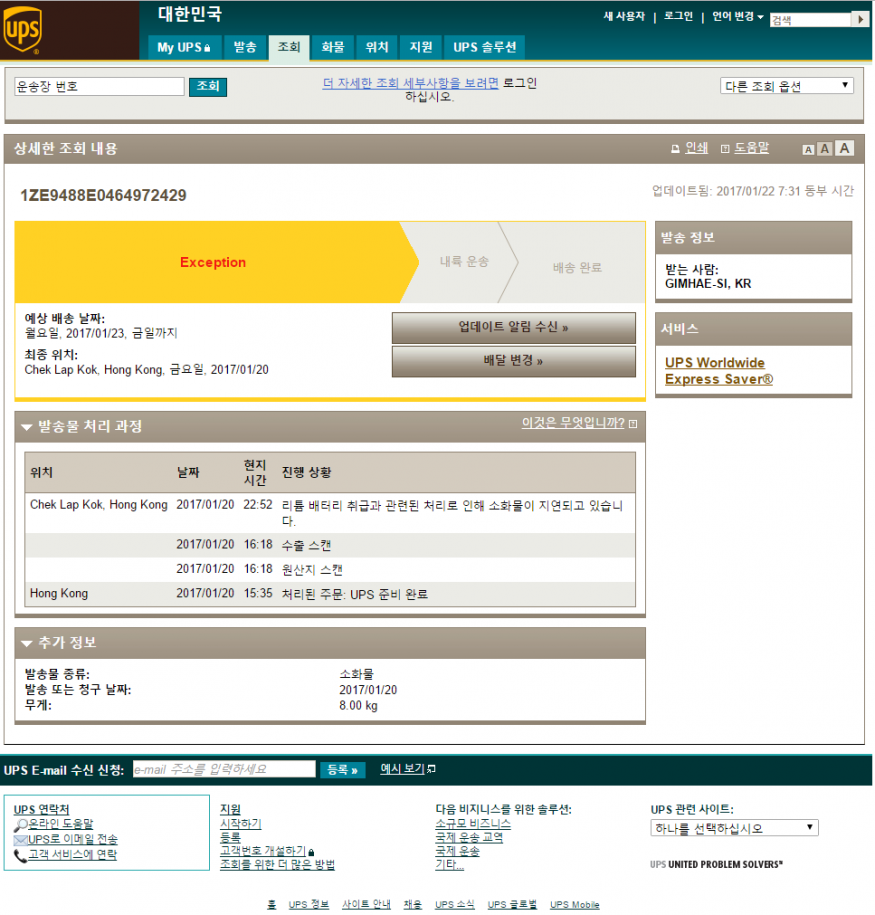Click the 수출 스캔 status row text
Screen dimensions: 875x915
pos(306,545)
